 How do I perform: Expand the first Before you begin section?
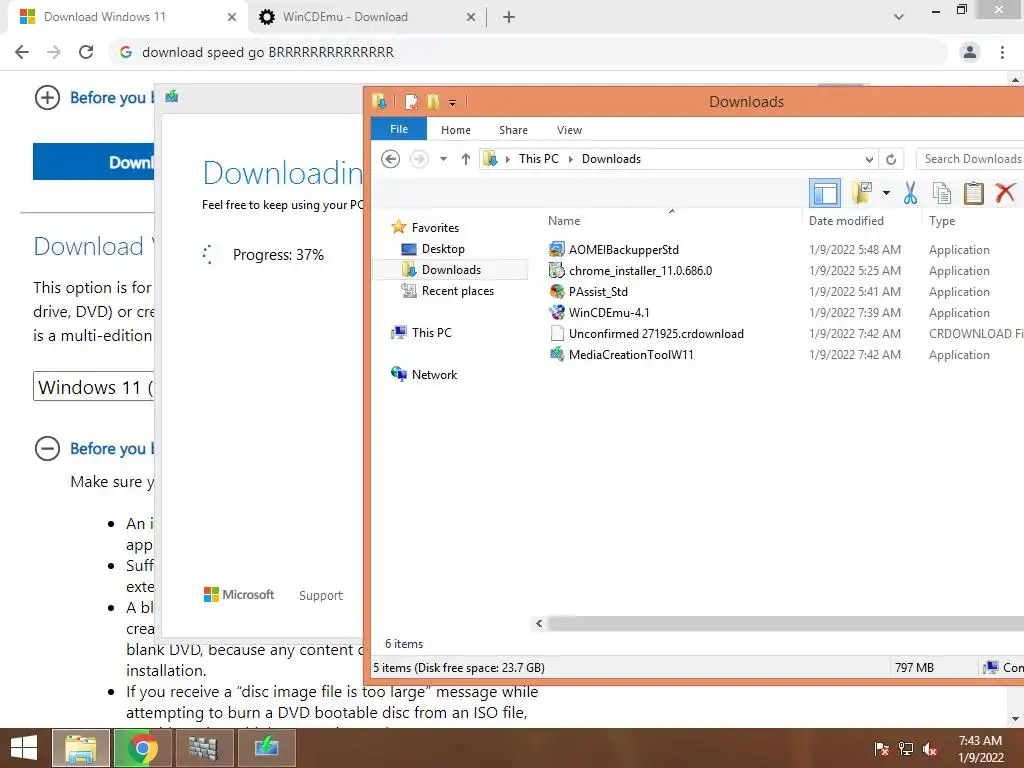pos(47,98)
